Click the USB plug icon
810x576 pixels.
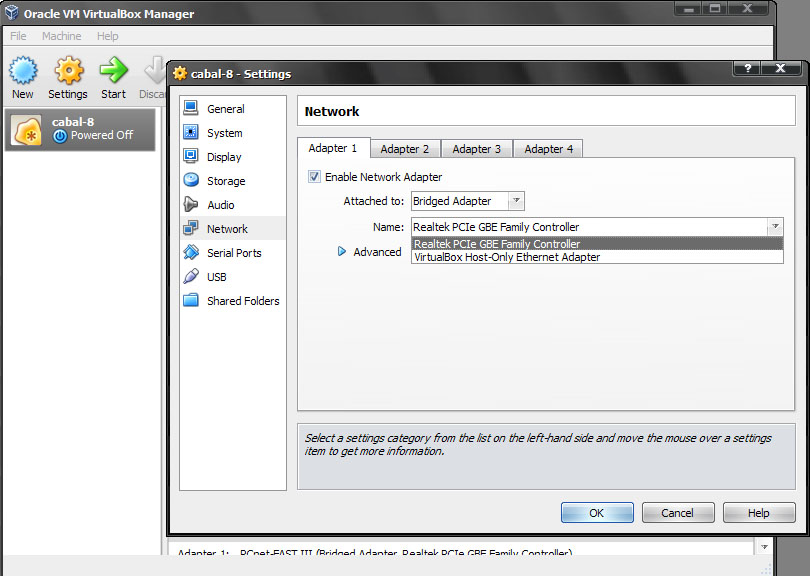(x=191, y=276)
